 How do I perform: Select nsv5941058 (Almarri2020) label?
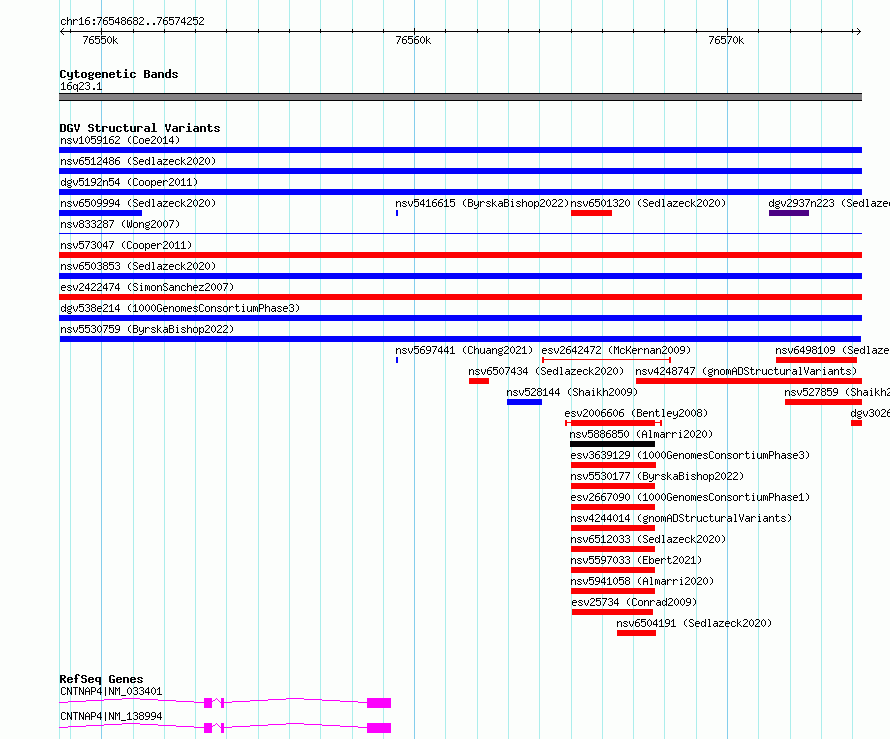tap(642, 581)
